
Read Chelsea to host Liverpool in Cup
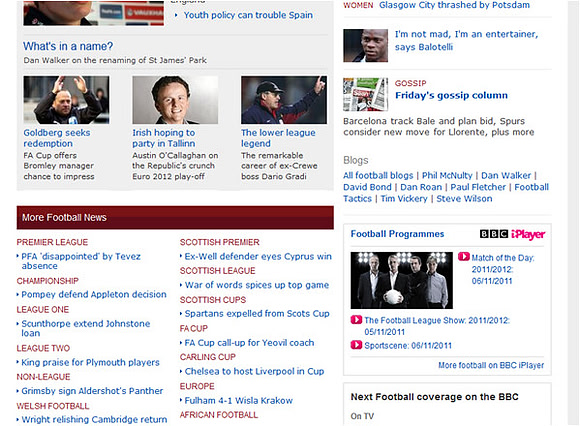click(x=254, y=371)
